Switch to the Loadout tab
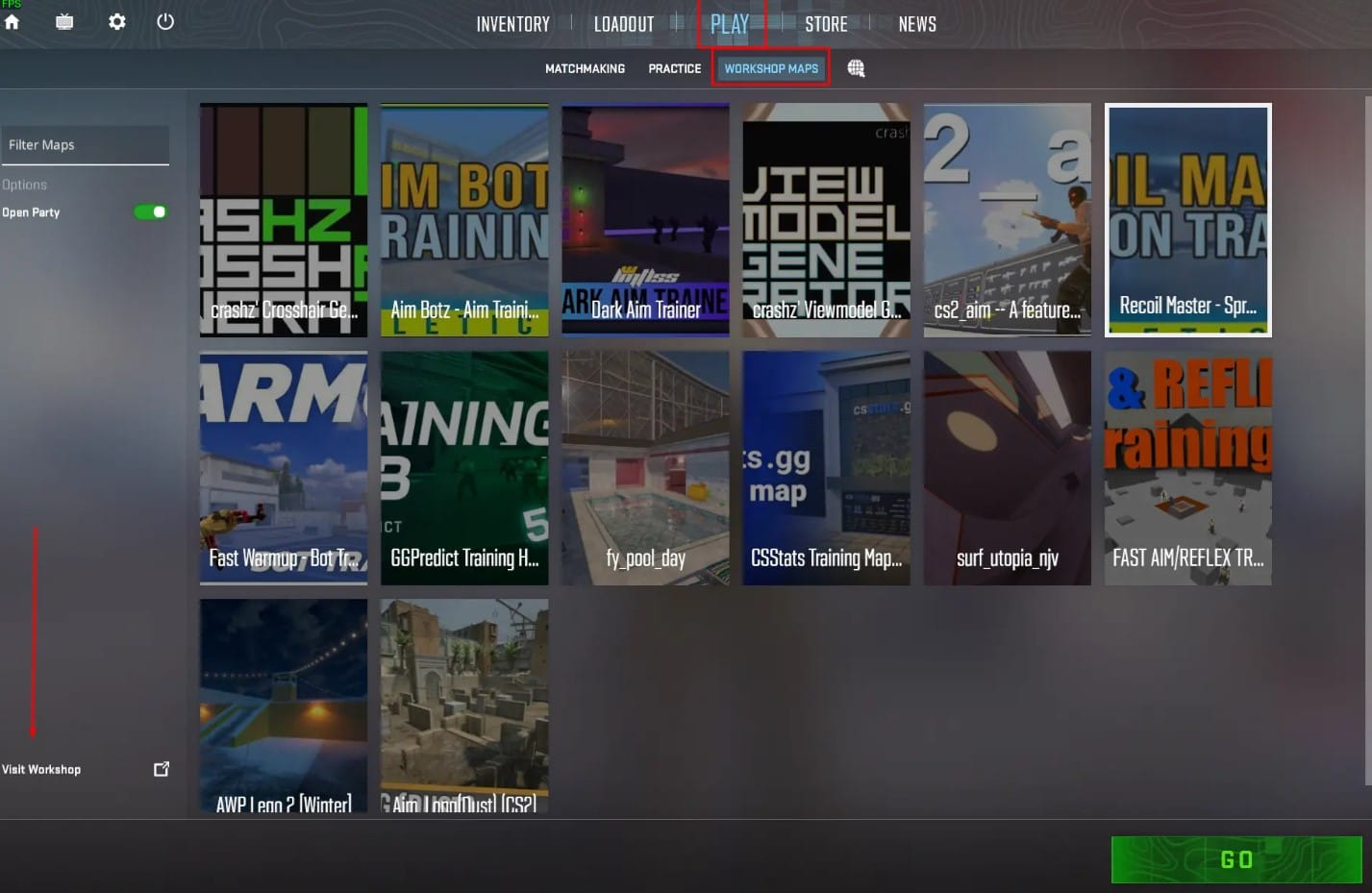Image resolution: width=1372 pixels, height=893 pixels. click(624, 24)
